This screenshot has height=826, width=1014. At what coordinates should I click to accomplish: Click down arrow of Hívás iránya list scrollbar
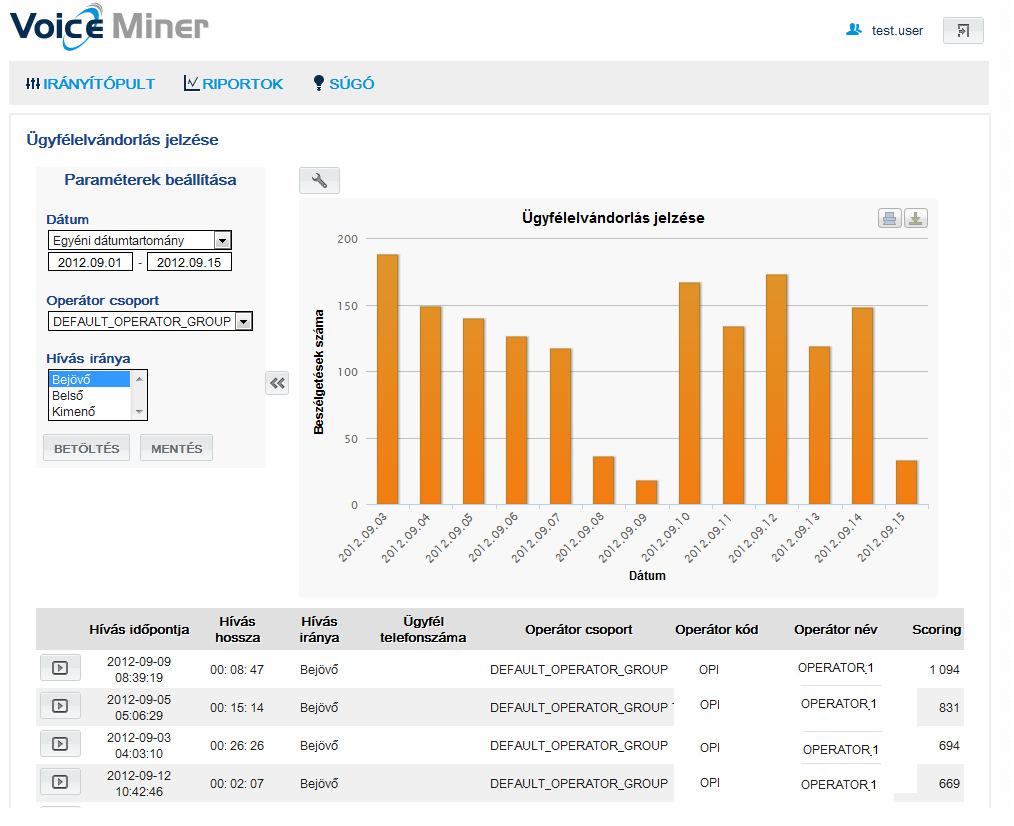pyautogui.click(x=139, y=411)
